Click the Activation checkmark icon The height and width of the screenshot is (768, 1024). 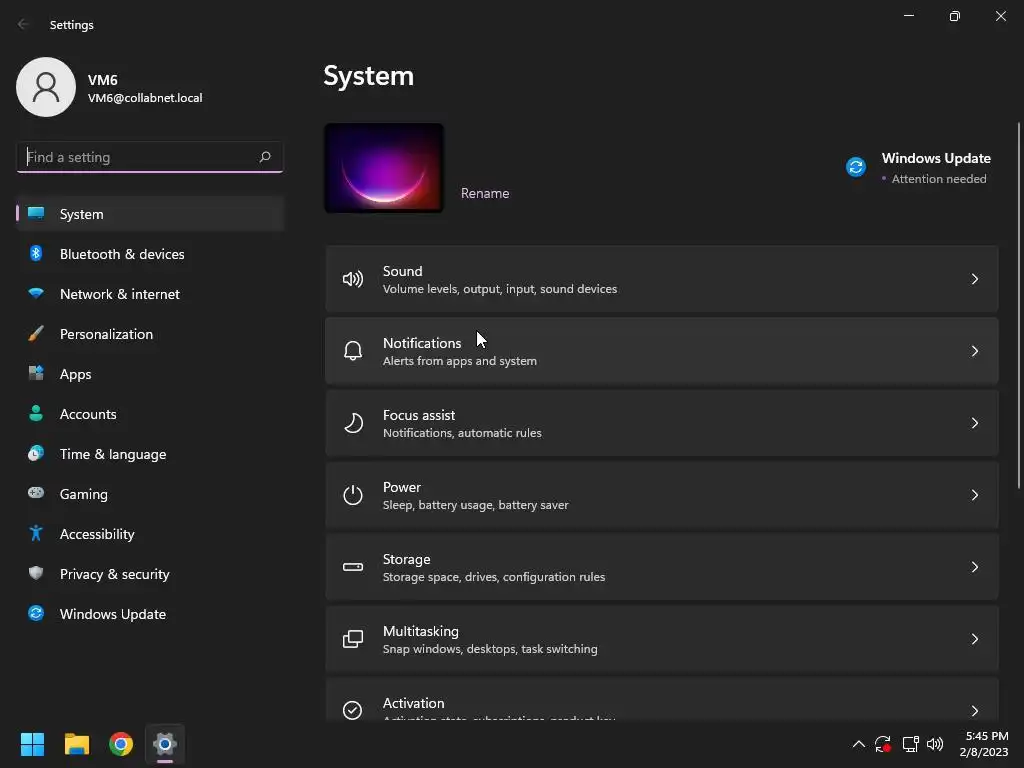click(353, 710)
